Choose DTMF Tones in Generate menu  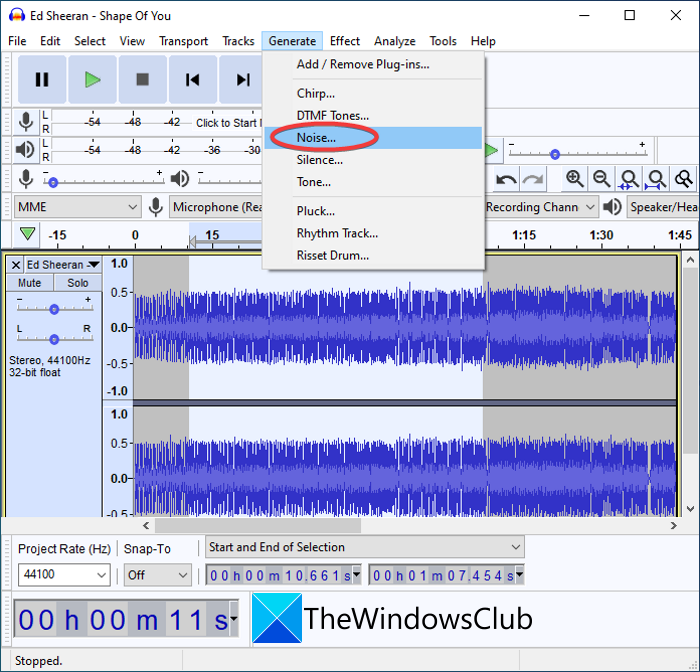(373, 116)
